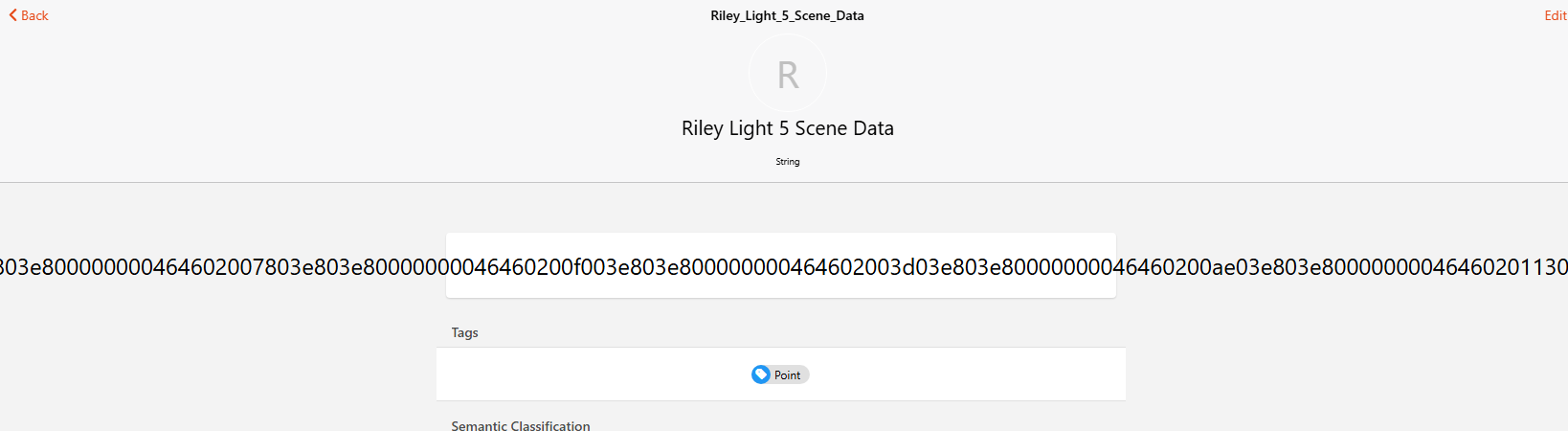
Task: Click the Back chevron arrow icon
Action: [13, 15]
